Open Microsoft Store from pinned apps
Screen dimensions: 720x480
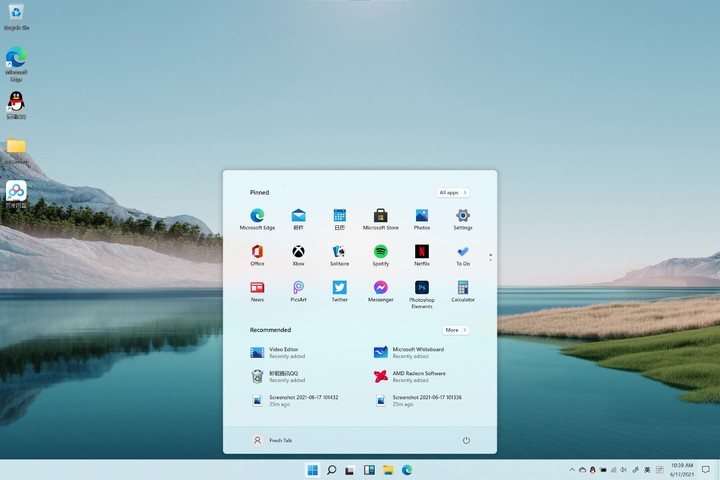click(x=381, y=216)
